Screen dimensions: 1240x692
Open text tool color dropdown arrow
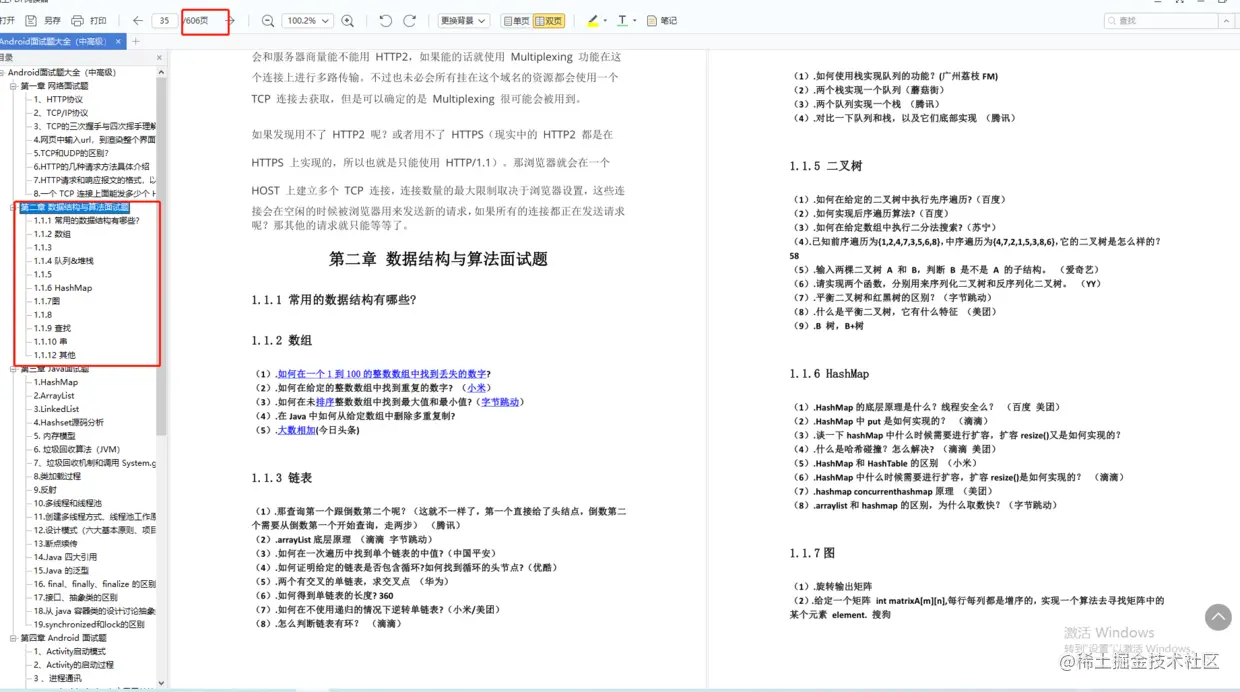(635, 20)
